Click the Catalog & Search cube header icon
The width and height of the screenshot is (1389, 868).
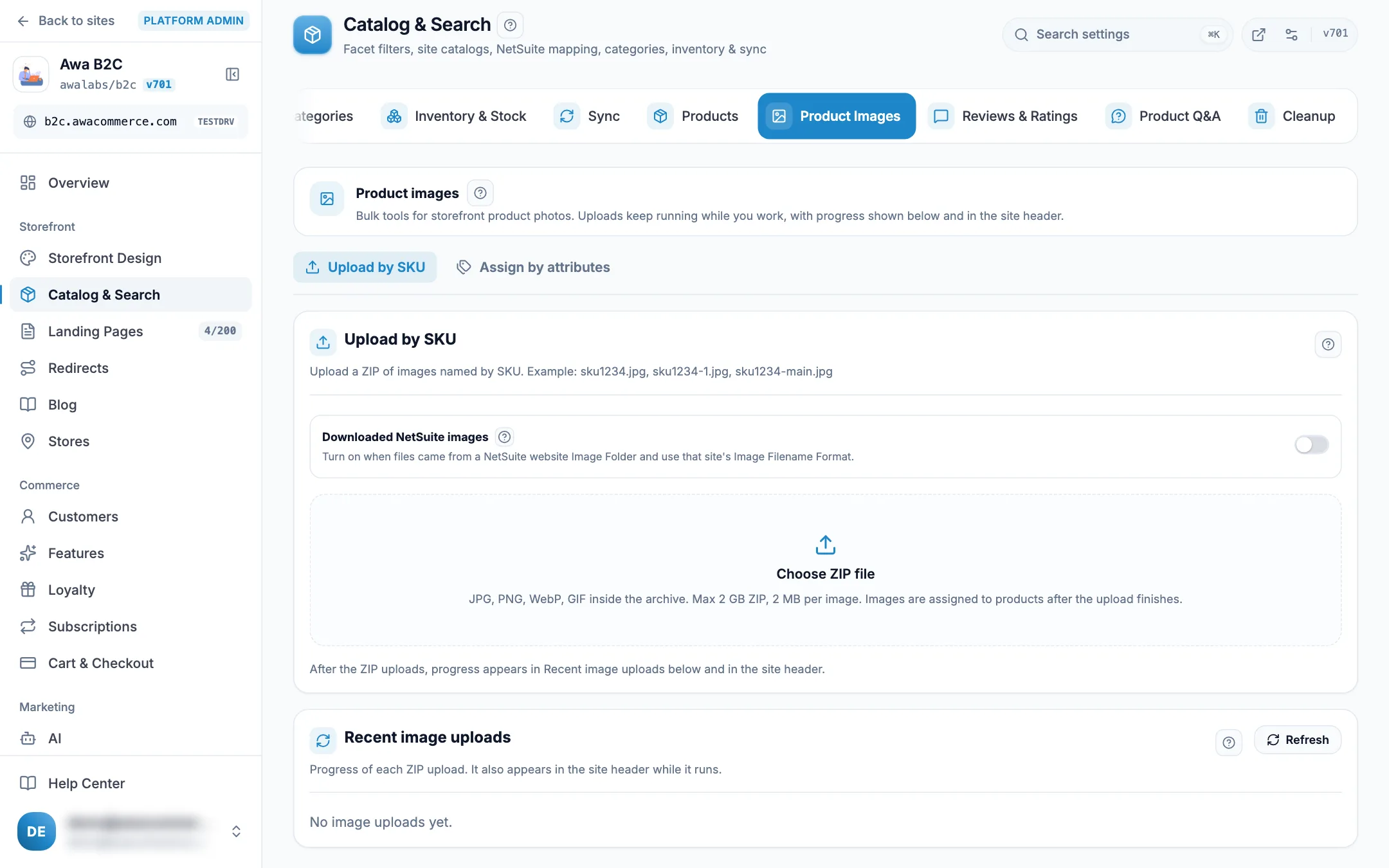(313, 35)
